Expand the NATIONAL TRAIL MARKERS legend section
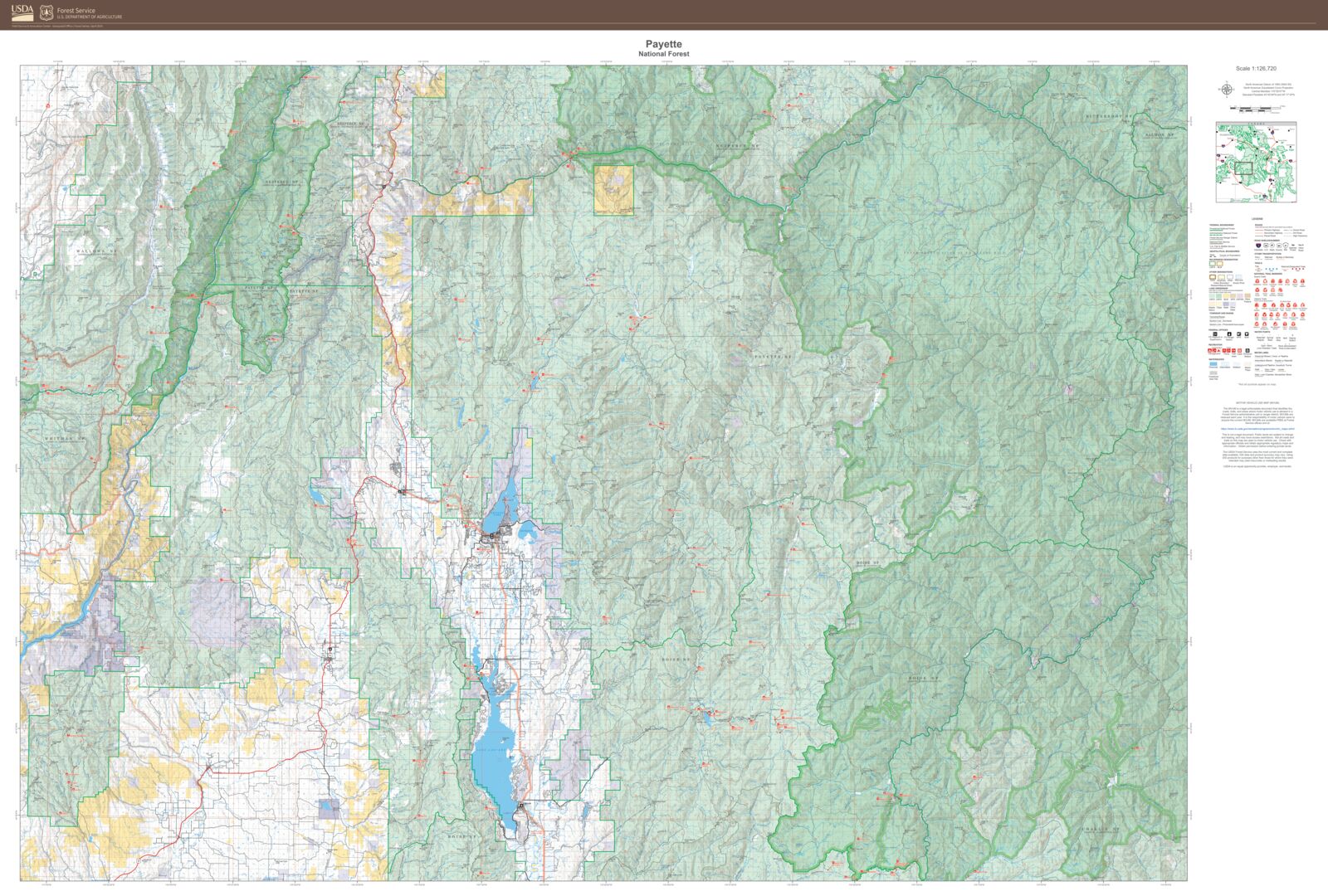Screen dimensions: 1328x896 (x=1267, y=274)
